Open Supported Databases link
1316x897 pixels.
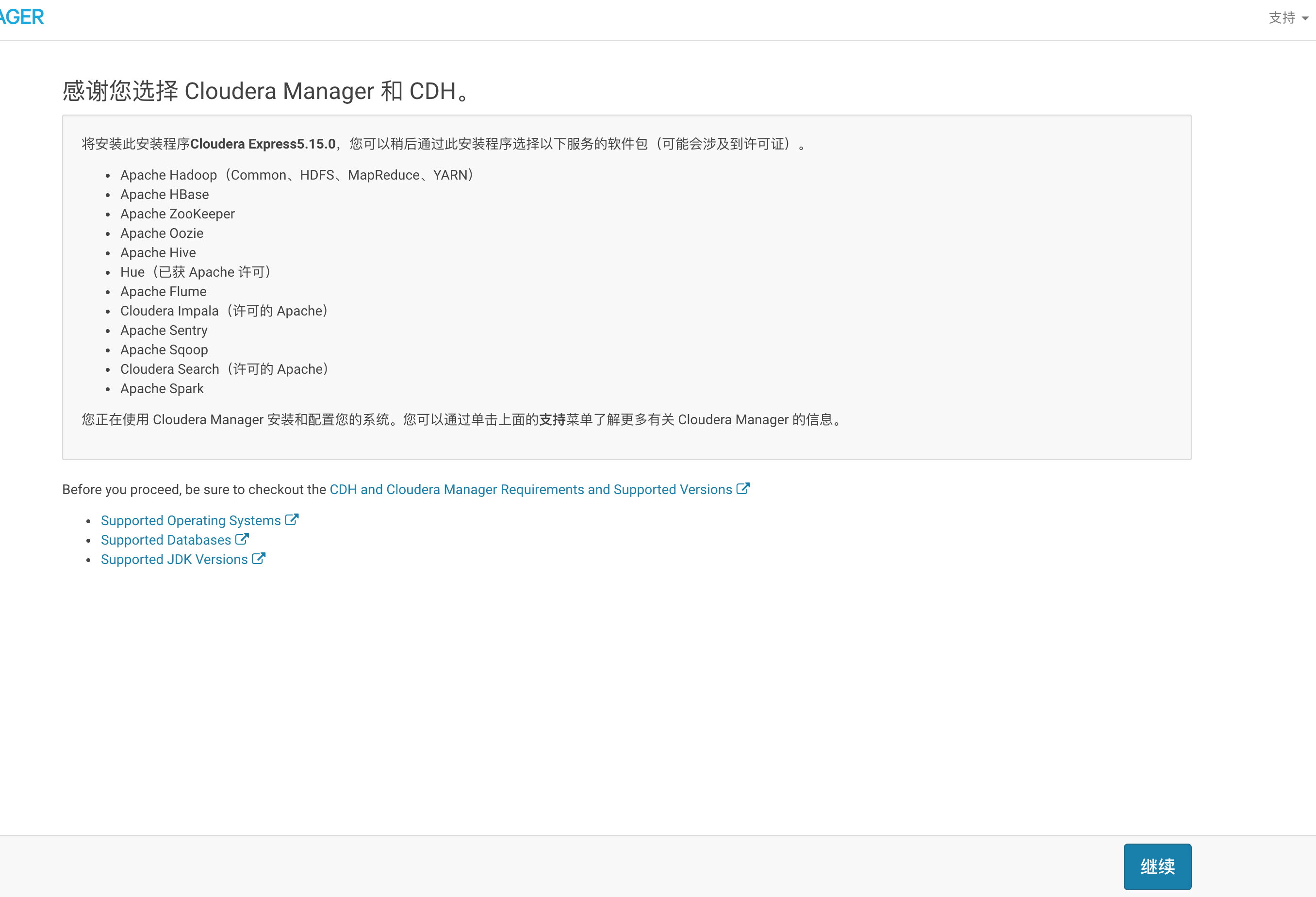click(165, 540)
